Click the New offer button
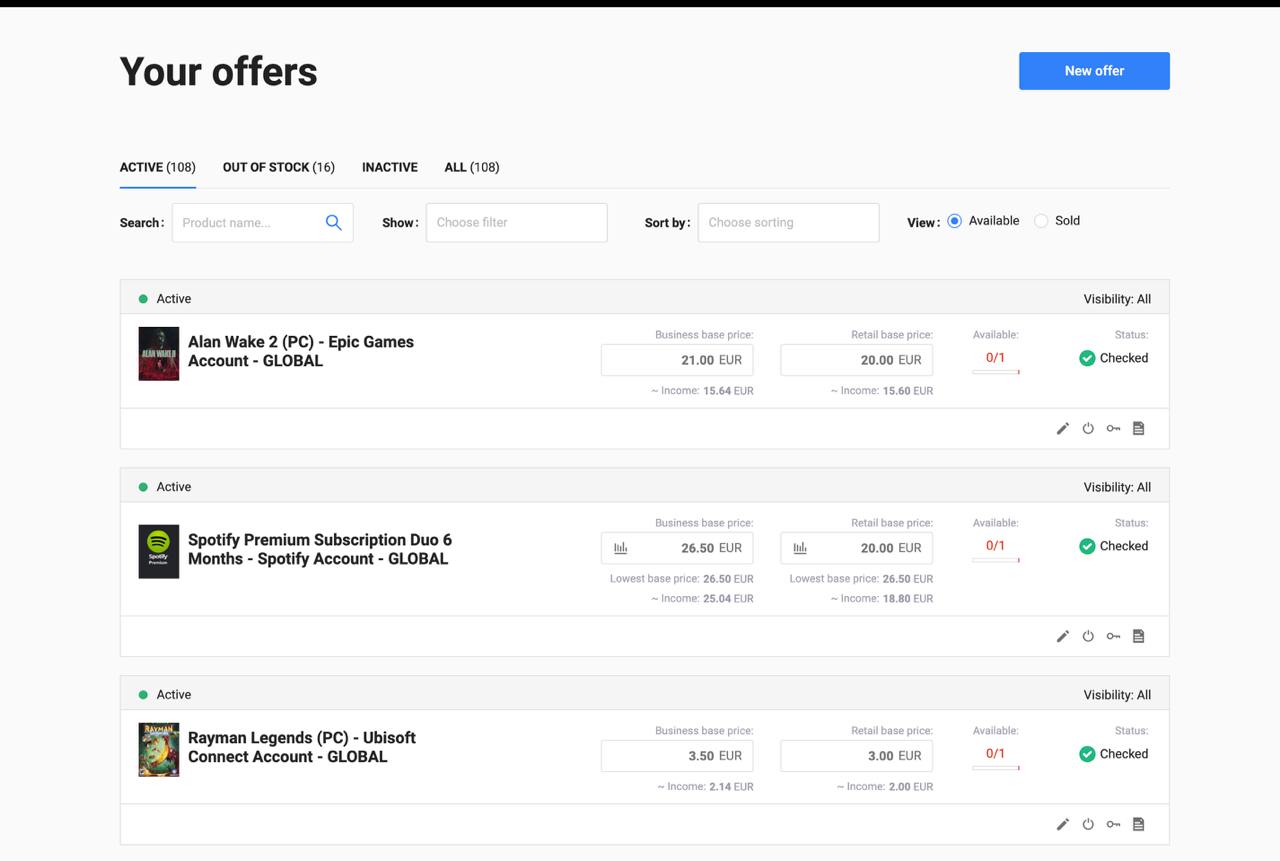The height and width of the screenshot is (861, 1280). 1094,71
